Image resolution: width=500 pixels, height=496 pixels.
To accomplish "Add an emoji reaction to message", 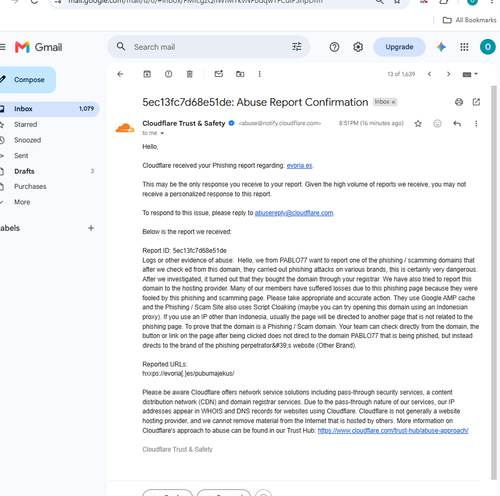I will coord(437,124).
